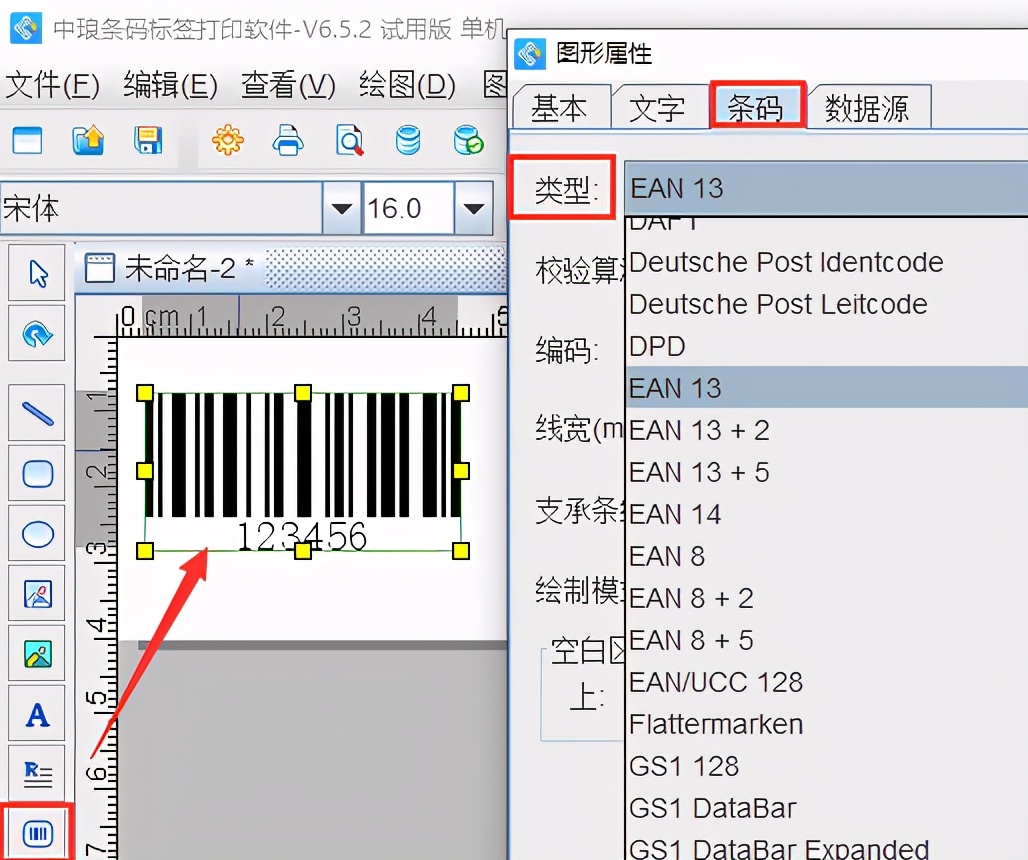The height and width of the screenshot is (860, 1028).
Task: Choose EAN 13 + 2 type
Action: pyautogui.click(x=827, y=430)
